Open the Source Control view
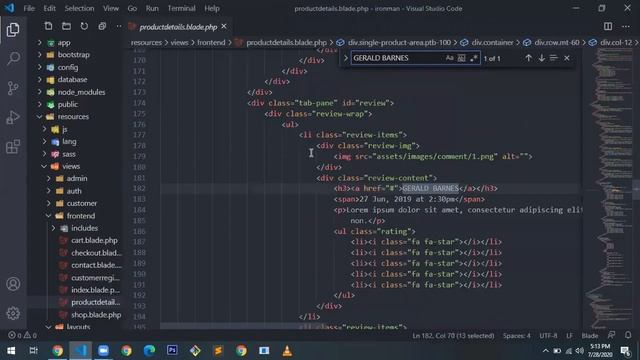This screenshot has height=360, width=640. pyautogui.click(x=13, y=88)
